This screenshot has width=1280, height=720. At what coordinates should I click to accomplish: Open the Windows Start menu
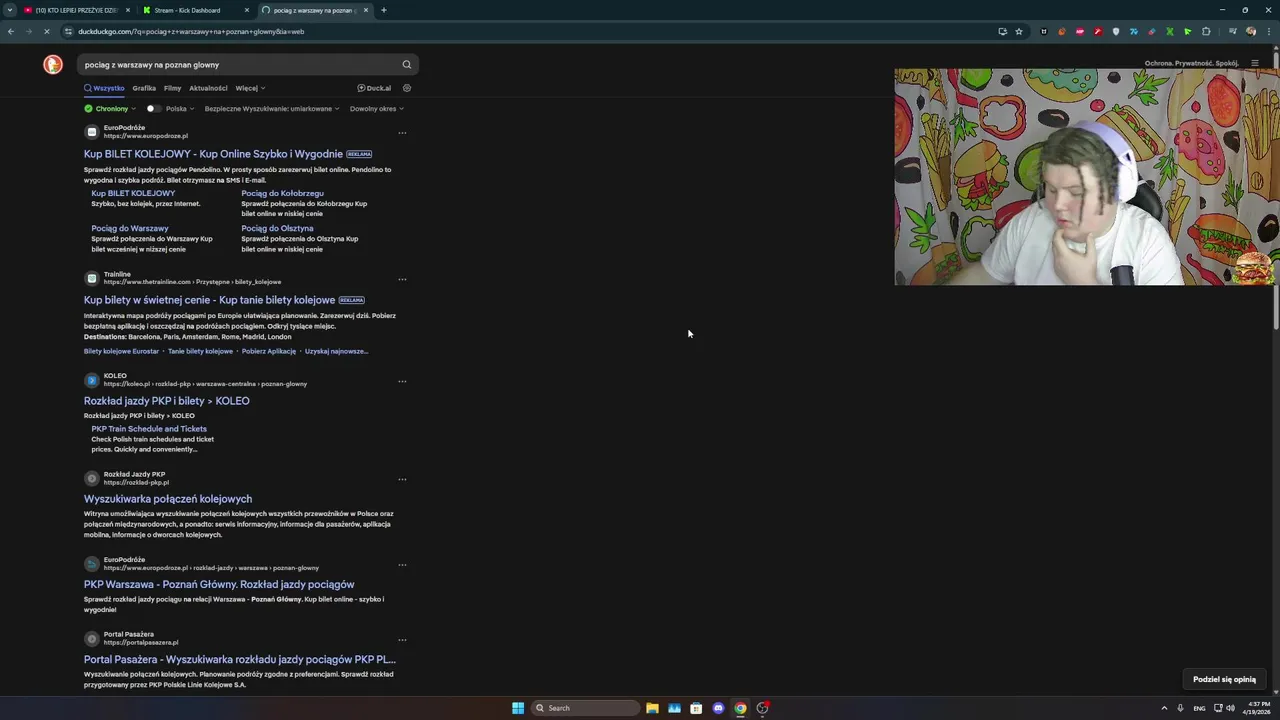(518, 708)
